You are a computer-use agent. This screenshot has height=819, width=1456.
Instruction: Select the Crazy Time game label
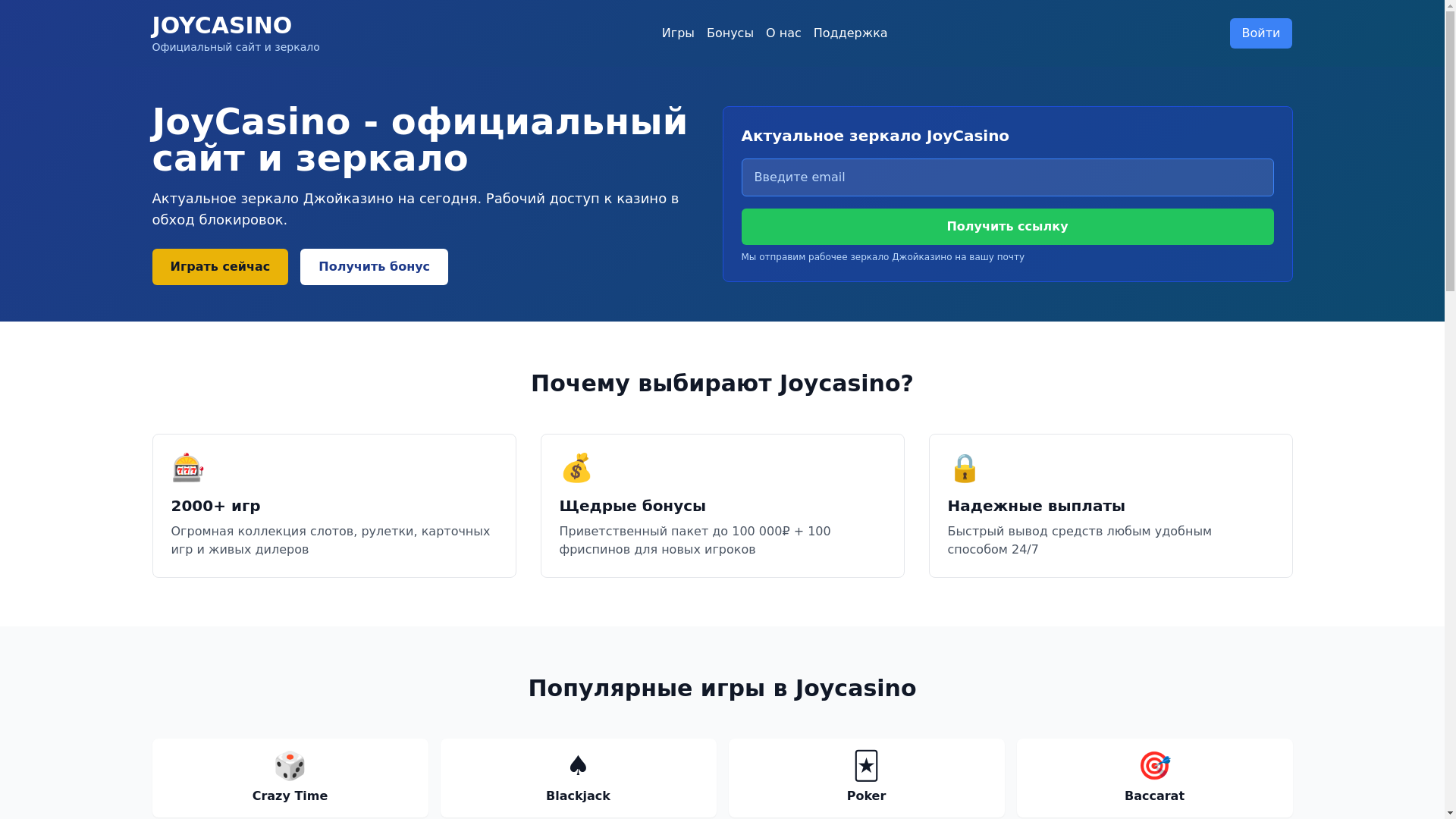(290, 795)
